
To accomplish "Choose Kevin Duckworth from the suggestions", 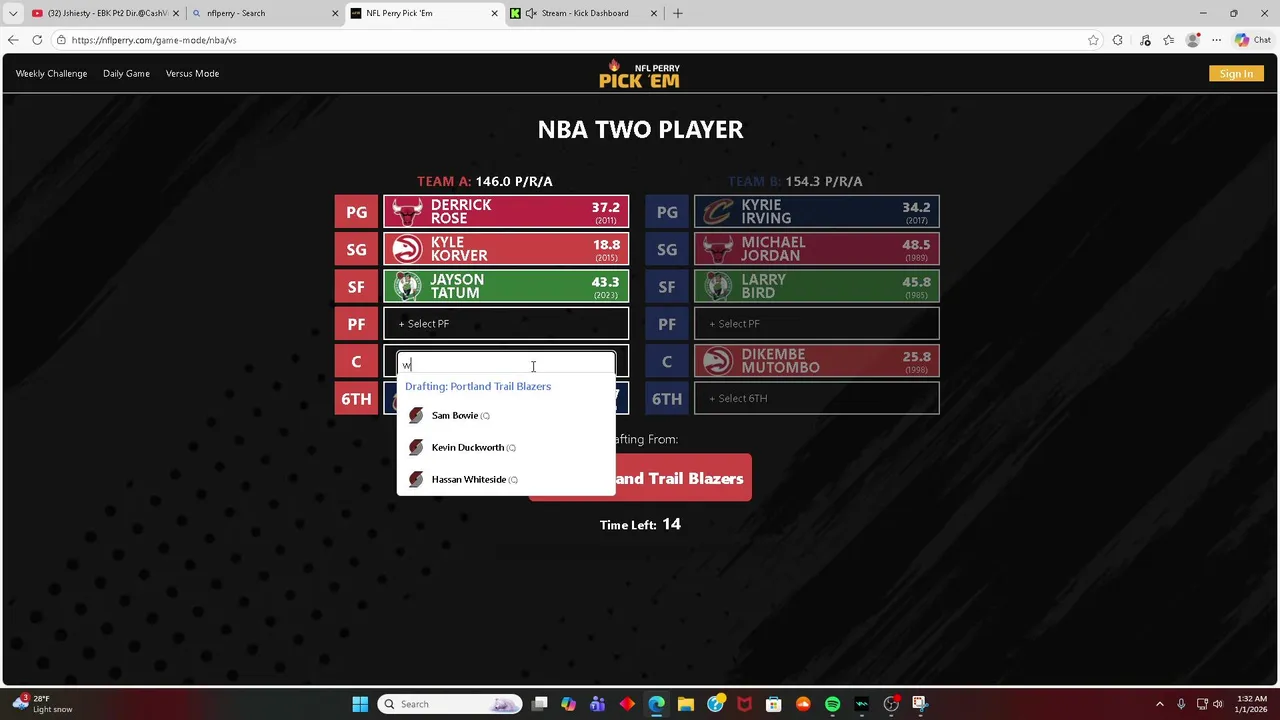I will (506, 447).
